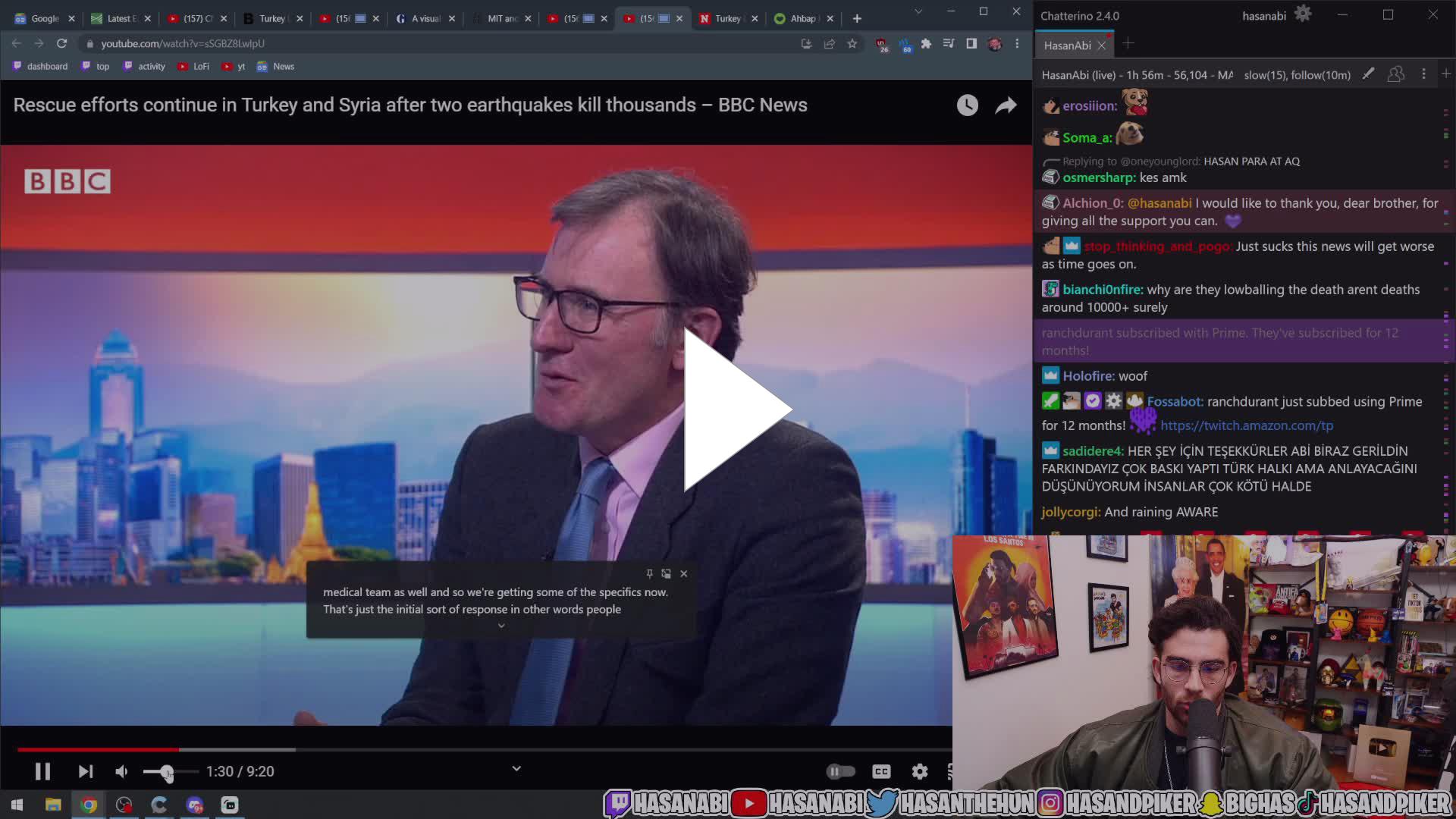The width and height of the screenshot is (1456, 819).
Task: Switch to the MIT browser tab
Action: [500, 18]
